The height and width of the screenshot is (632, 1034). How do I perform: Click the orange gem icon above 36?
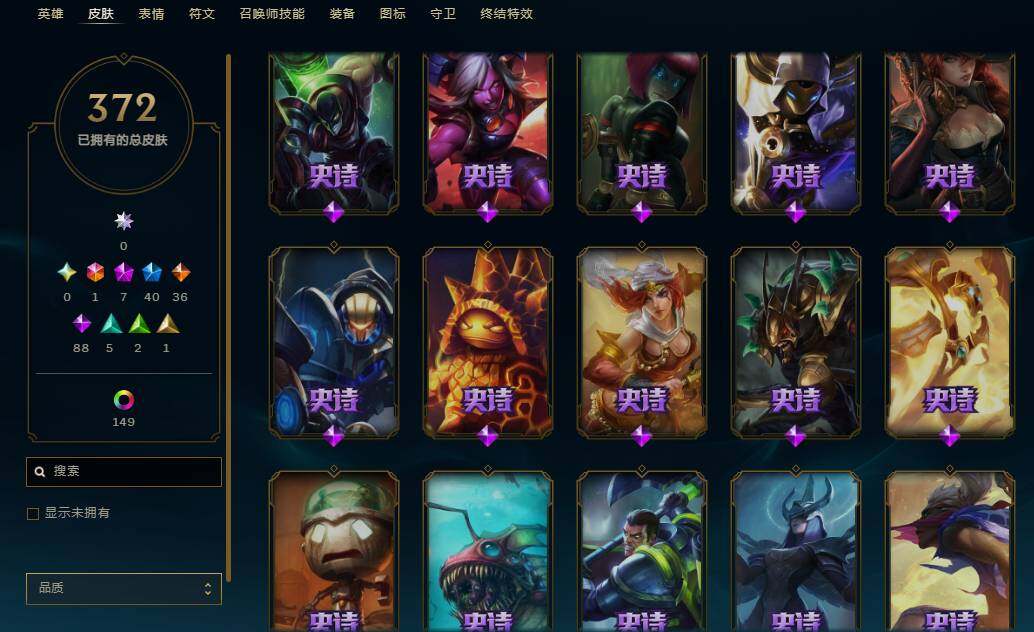click(181, 272)
